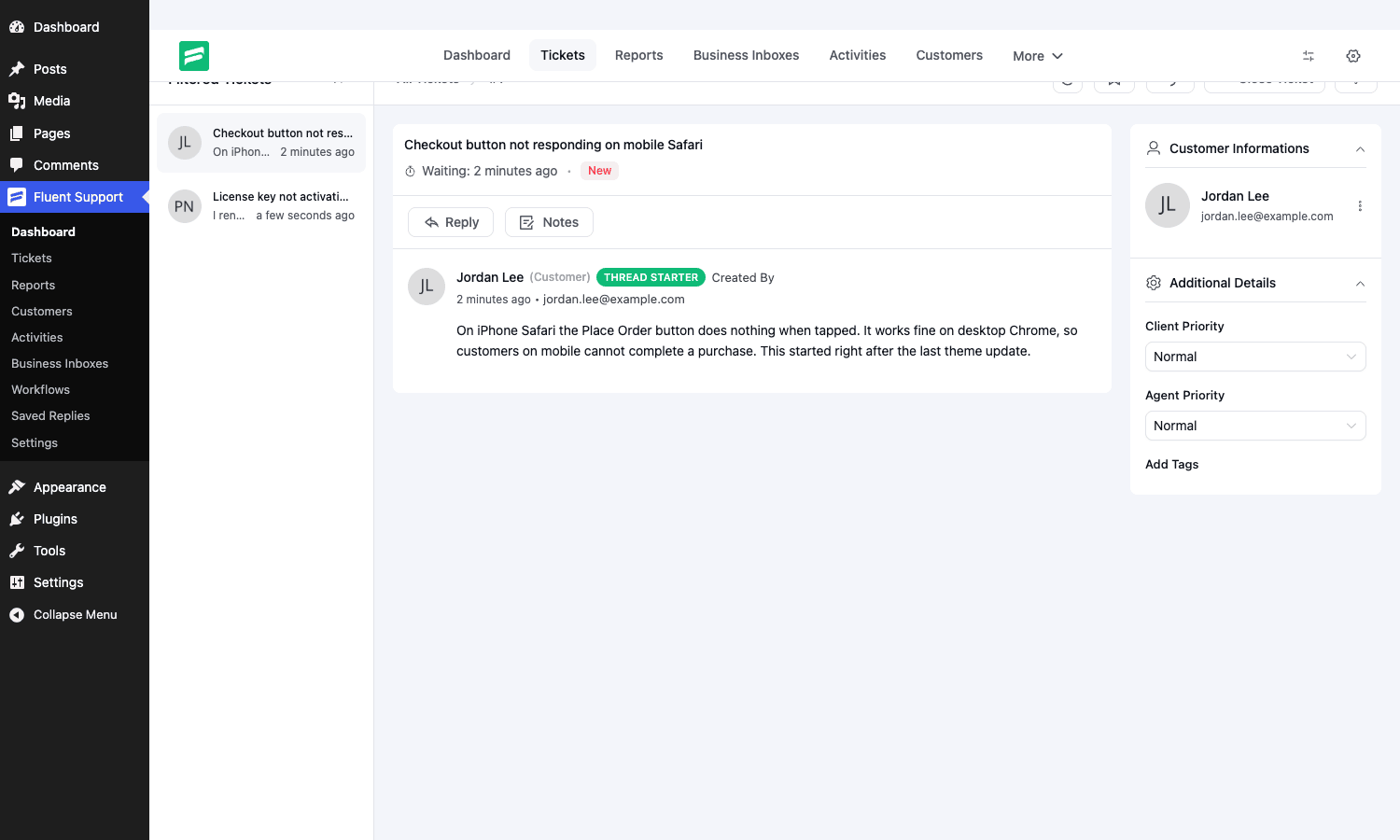The height and width of the screenshot is (840, 1400).
Task: Click the Comments bubble icon in sidebar
Action: tap(17, 165)
